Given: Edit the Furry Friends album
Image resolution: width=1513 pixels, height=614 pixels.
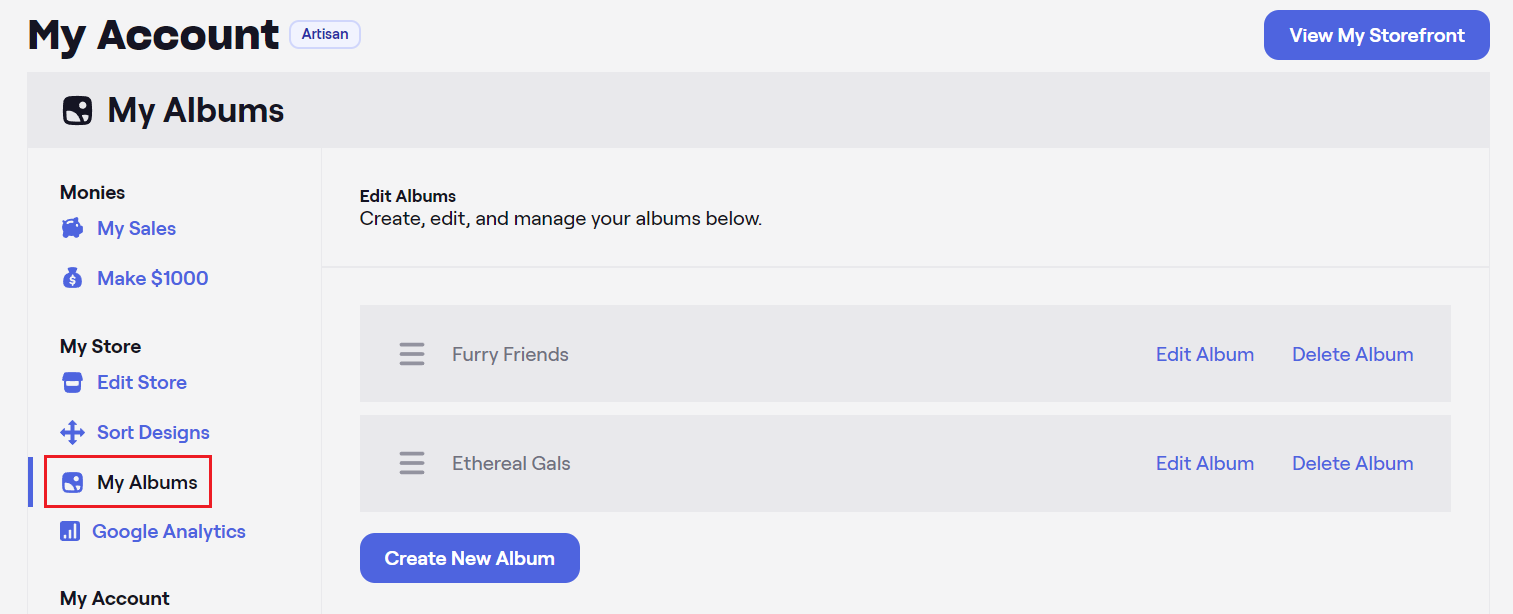Looking at the screenshot, I should [x=1205, y=354].
